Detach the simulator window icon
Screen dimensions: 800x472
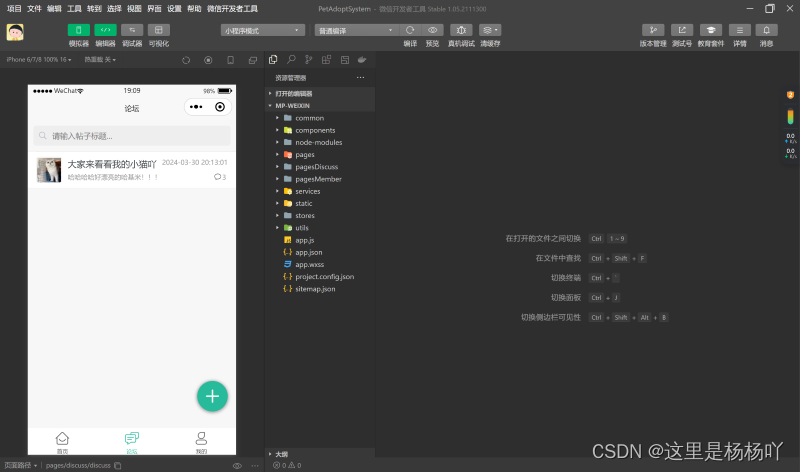pos(253,60)
